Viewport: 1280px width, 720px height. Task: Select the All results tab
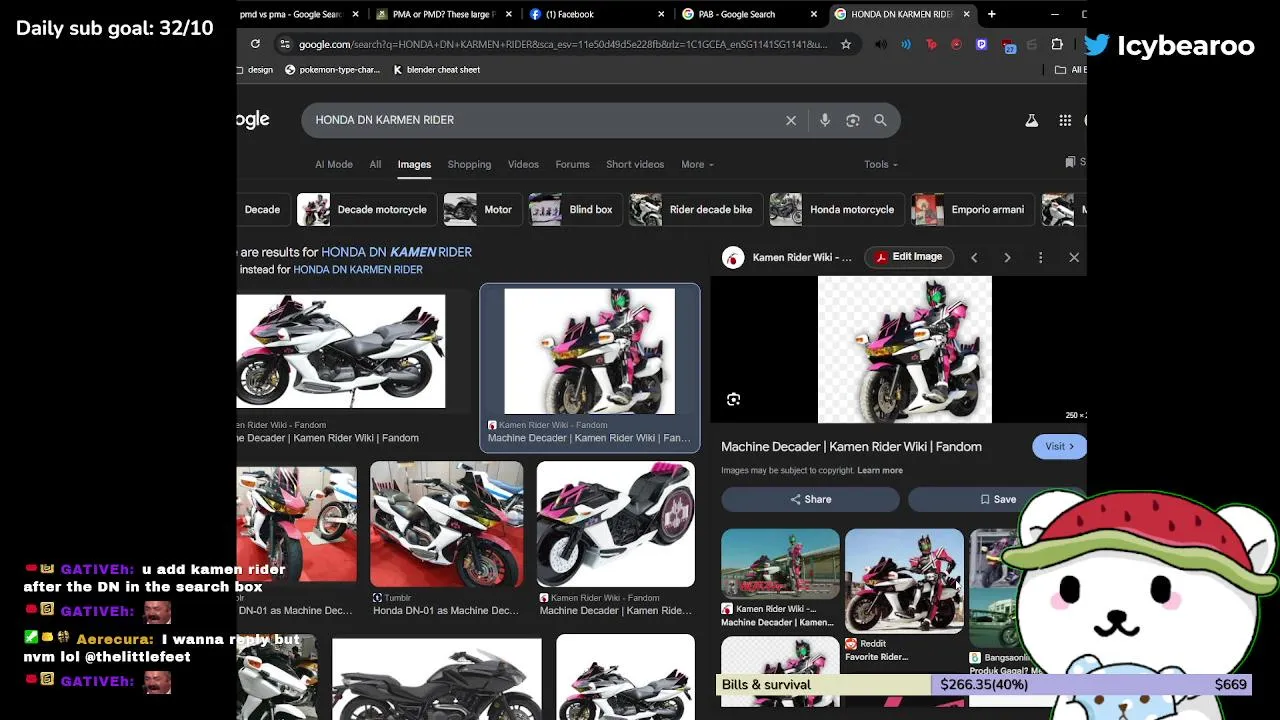tap(375, 164)
